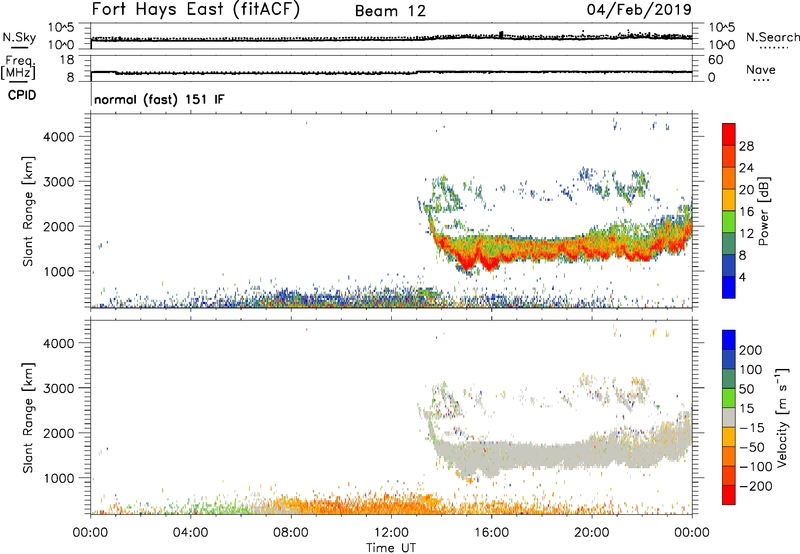Click the '20:00' time tick label
Viewport: 800px width, 554px height.
click(591, 533)
